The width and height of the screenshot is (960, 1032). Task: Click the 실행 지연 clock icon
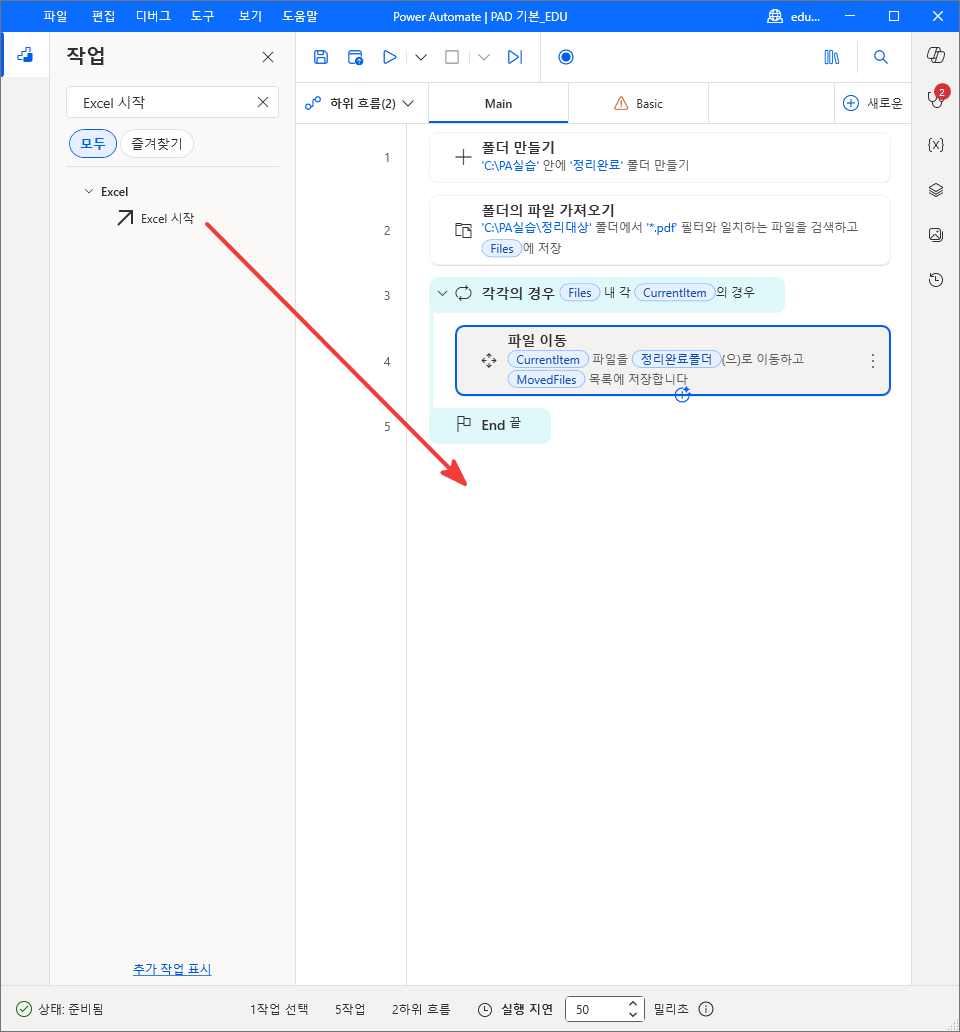pyautogui.click(x=485, y=1010)
